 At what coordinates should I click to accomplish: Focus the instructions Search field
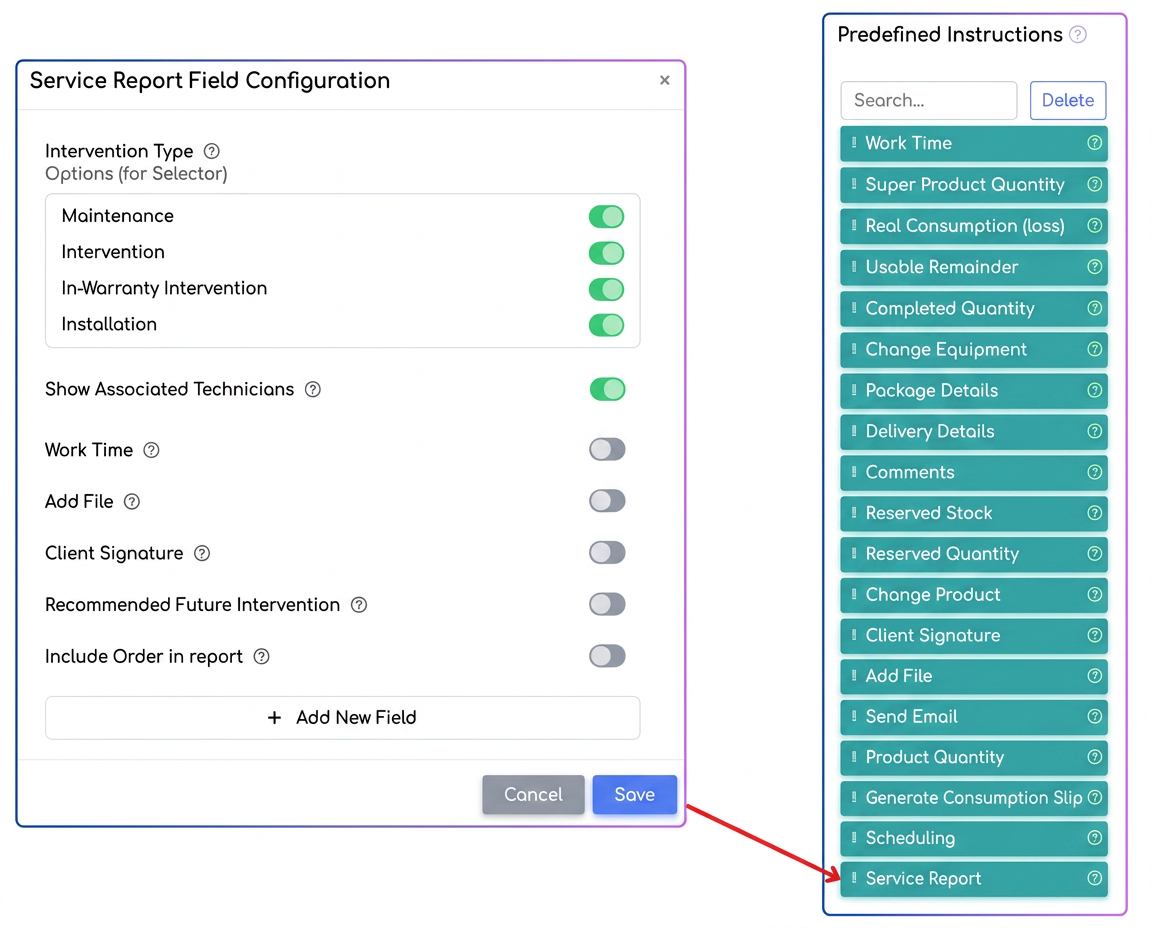(x=929, y=101)
